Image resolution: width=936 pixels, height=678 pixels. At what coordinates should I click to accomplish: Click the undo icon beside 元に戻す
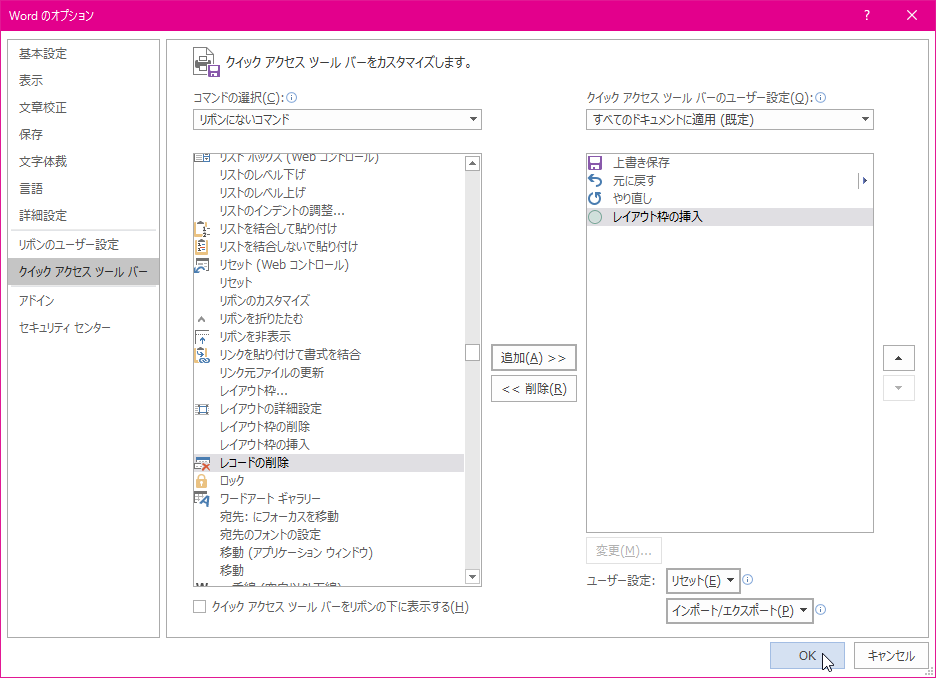[595, 180]
